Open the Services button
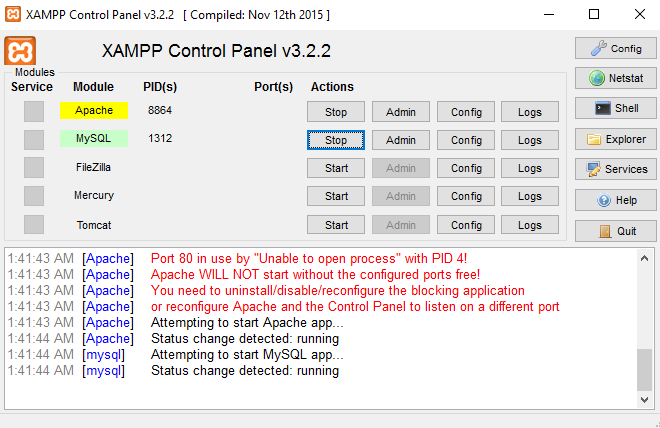 [x=615, y=169]
